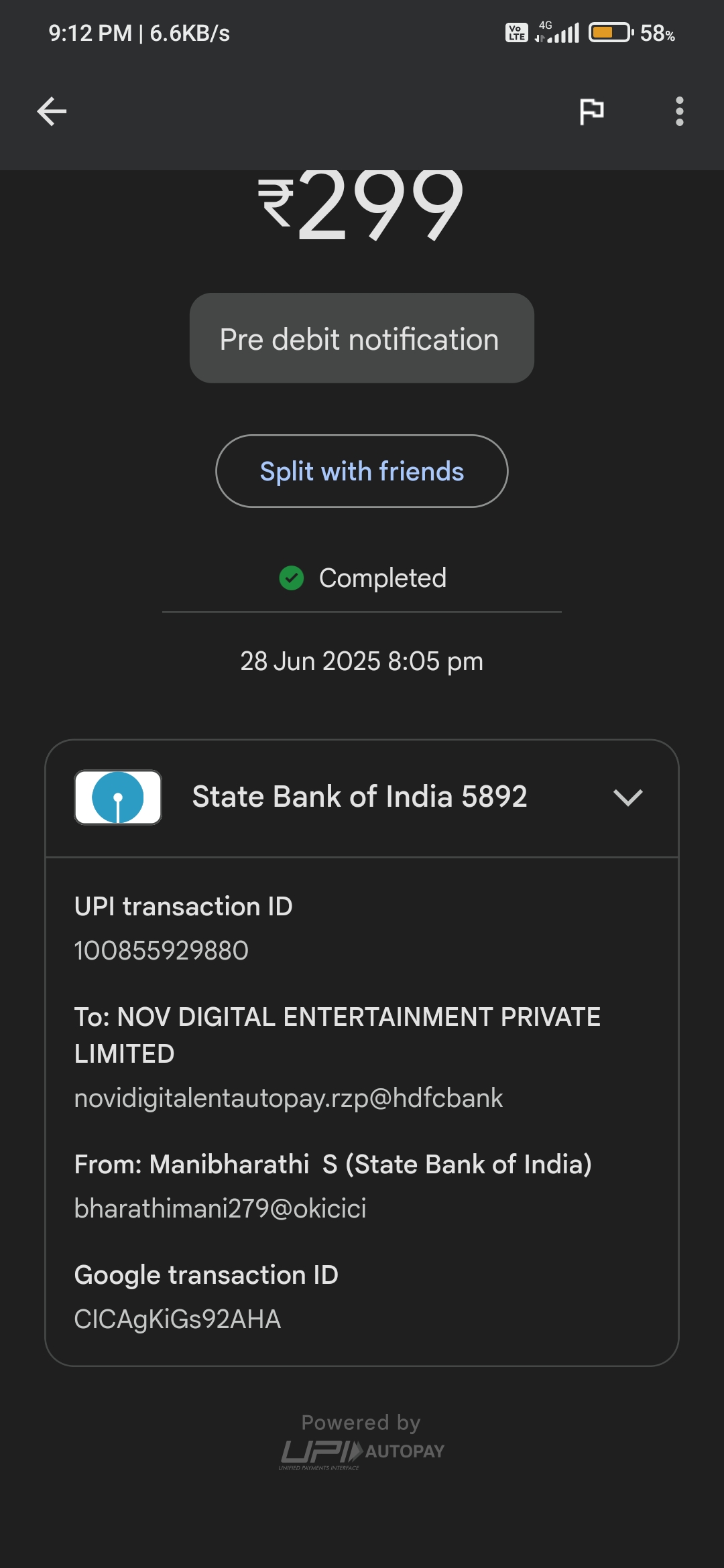Tap the green Completed checkmark icon
Image resolution: width=724 pixels, height=1568 pixels.
tap(292, 578)
